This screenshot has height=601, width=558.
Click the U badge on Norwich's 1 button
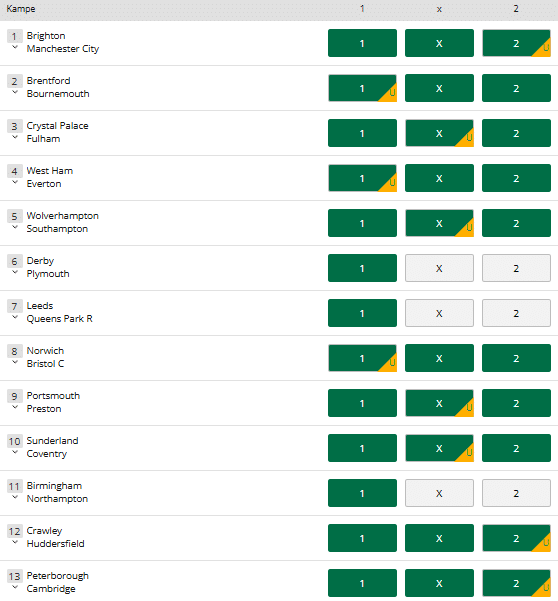click(391, 363)
